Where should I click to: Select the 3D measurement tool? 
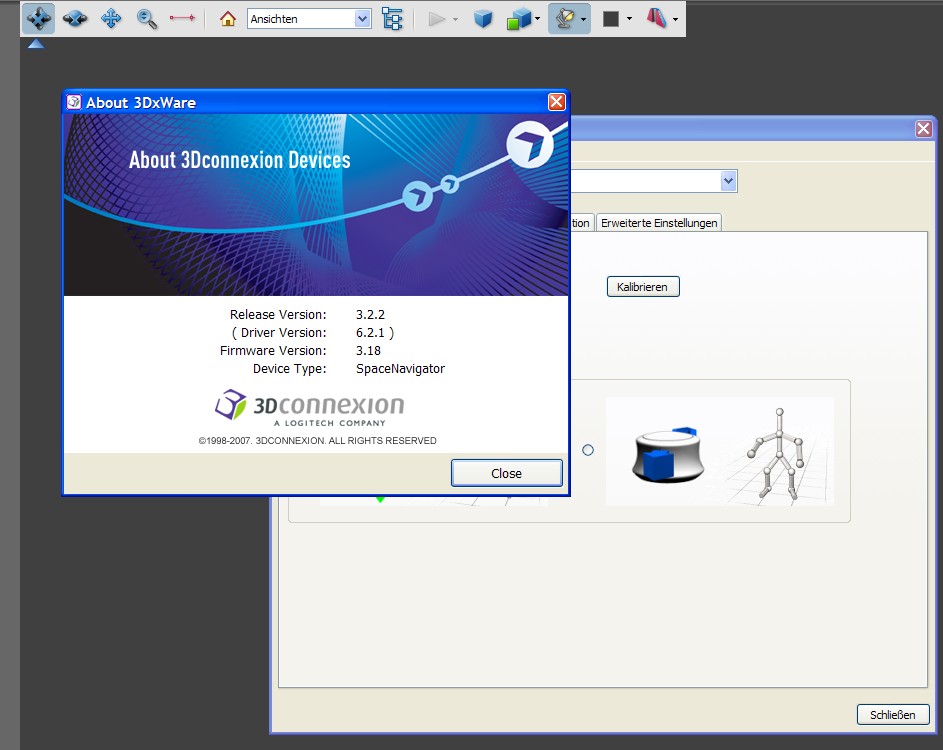point(182,18)
